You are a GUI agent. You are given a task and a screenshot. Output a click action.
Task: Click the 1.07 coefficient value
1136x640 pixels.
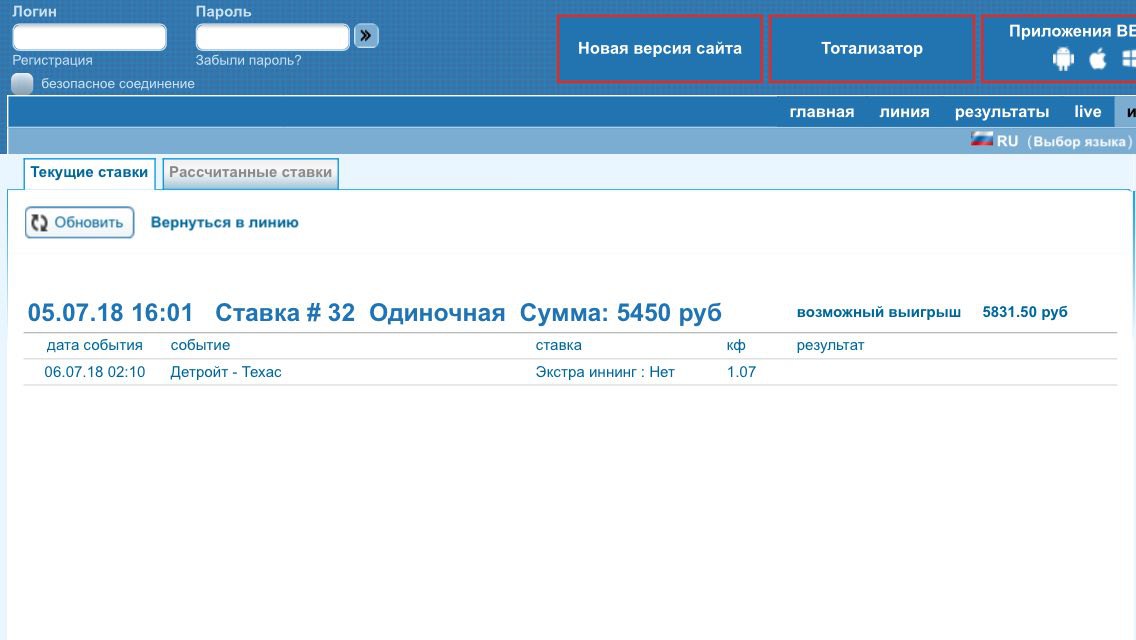click(741, 372)
